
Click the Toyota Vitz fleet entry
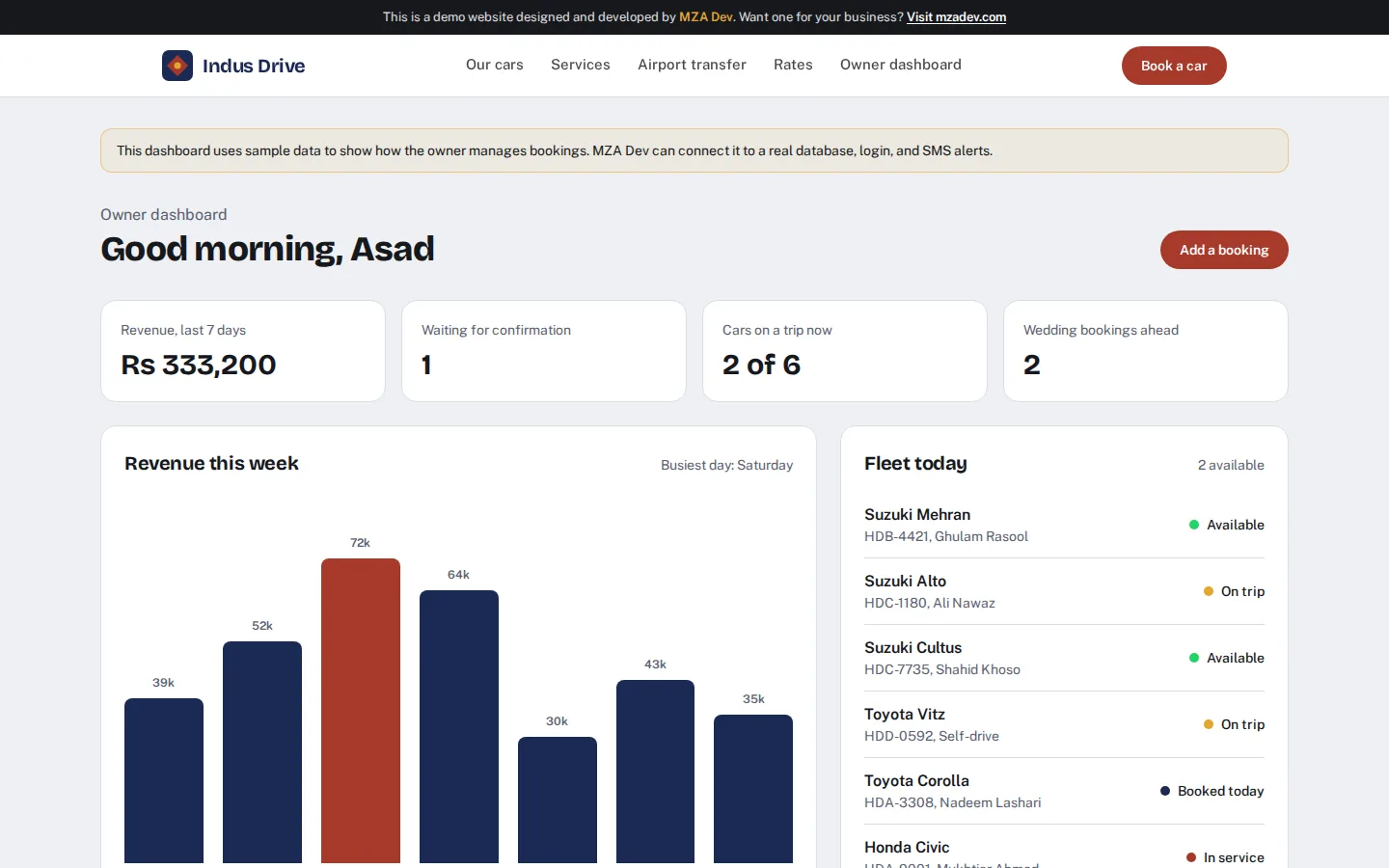[x=1064, y=724]
